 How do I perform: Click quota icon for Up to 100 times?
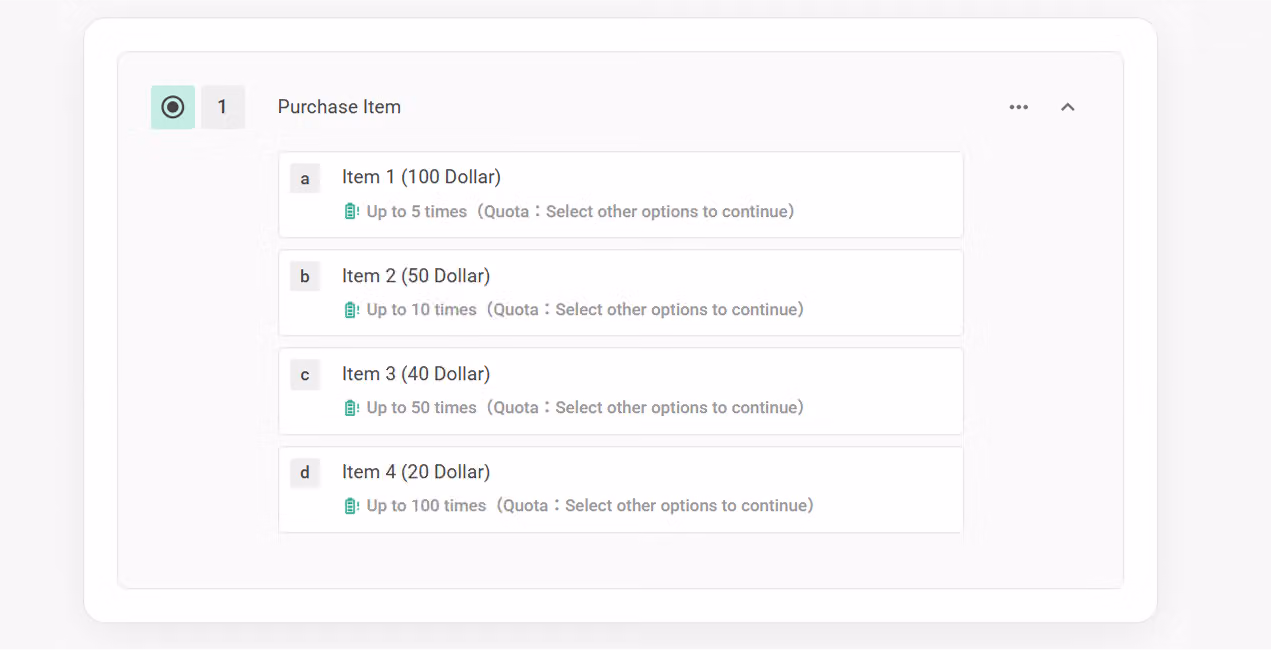pos(351,506)
